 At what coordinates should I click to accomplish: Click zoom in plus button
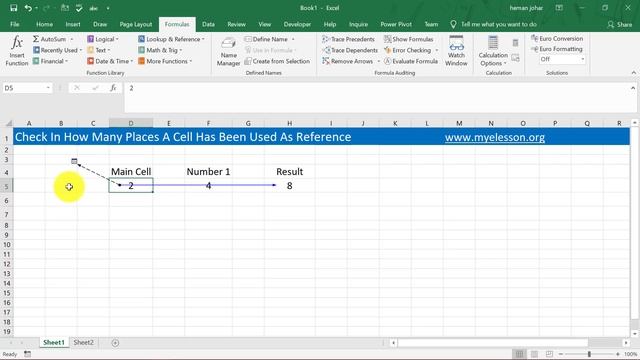click(x=617, y=354)
